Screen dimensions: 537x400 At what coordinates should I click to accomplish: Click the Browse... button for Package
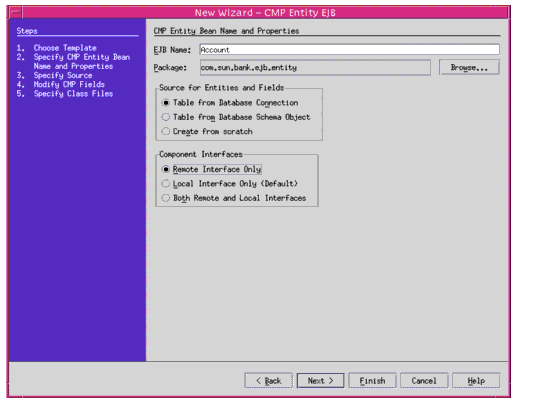[469, 67]
